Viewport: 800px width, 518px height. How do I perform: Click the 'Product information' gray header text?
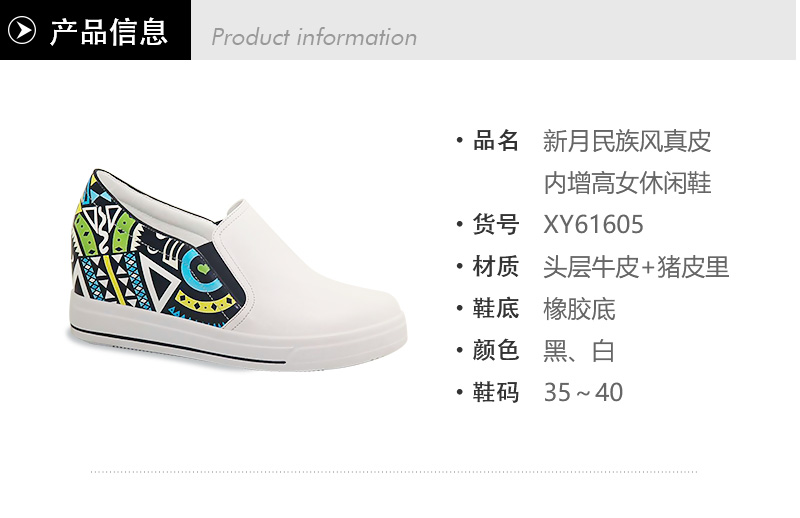pyautogui.click(x=314, y=37)
